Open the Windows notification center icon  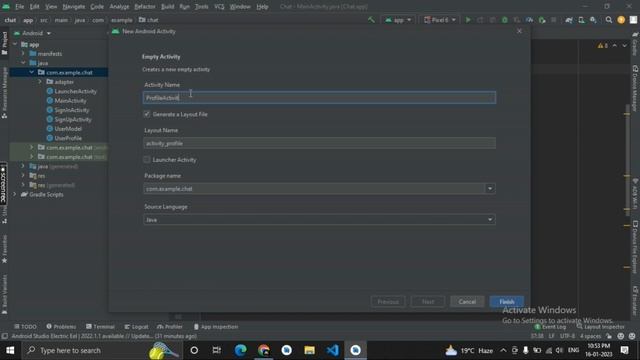624,350
